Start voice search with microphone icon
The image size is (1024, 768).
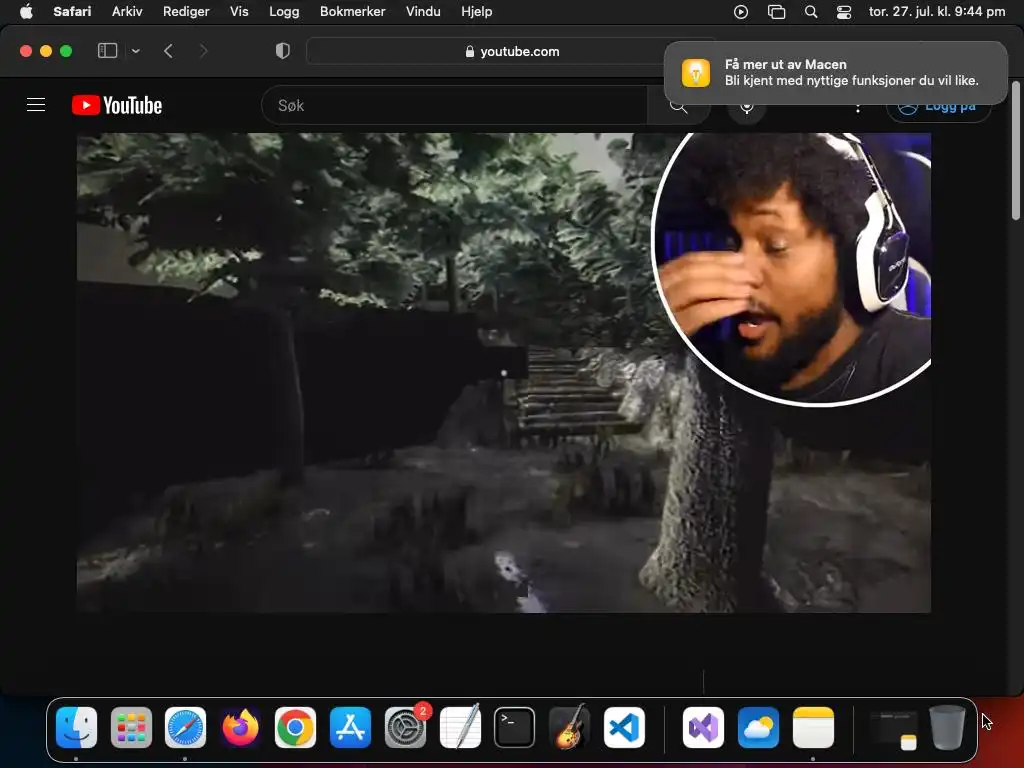click(x=746, y=106)
